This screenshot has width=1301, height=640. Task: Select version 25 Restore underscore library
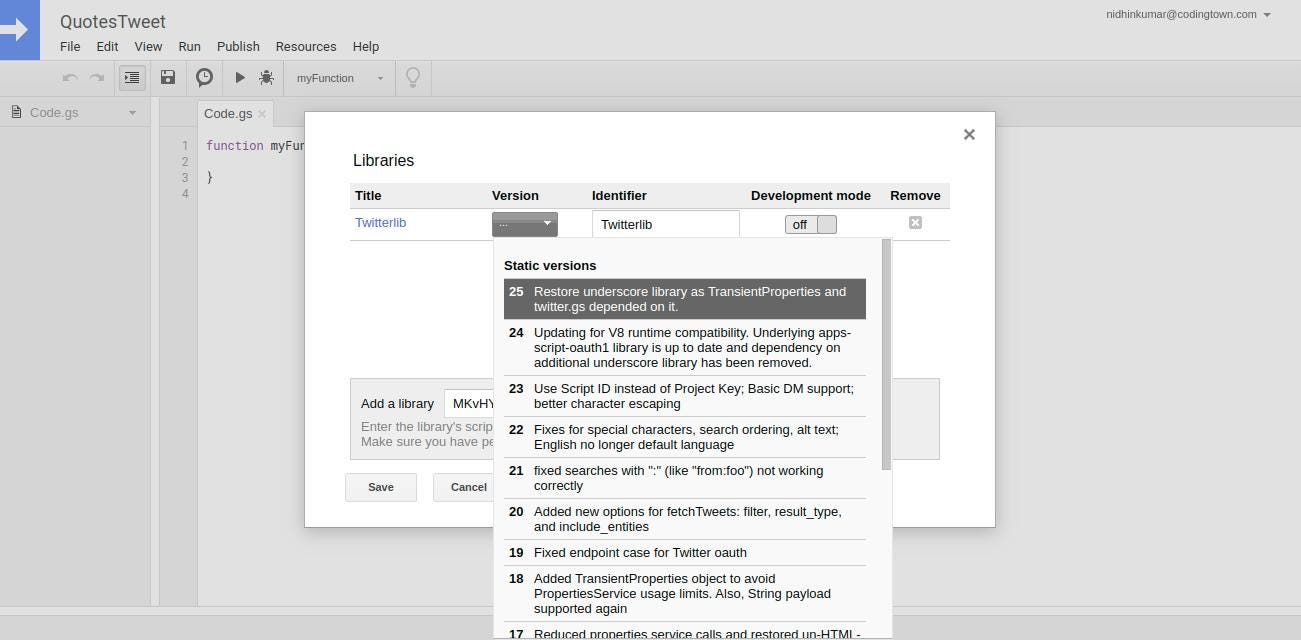click(684, 299)
